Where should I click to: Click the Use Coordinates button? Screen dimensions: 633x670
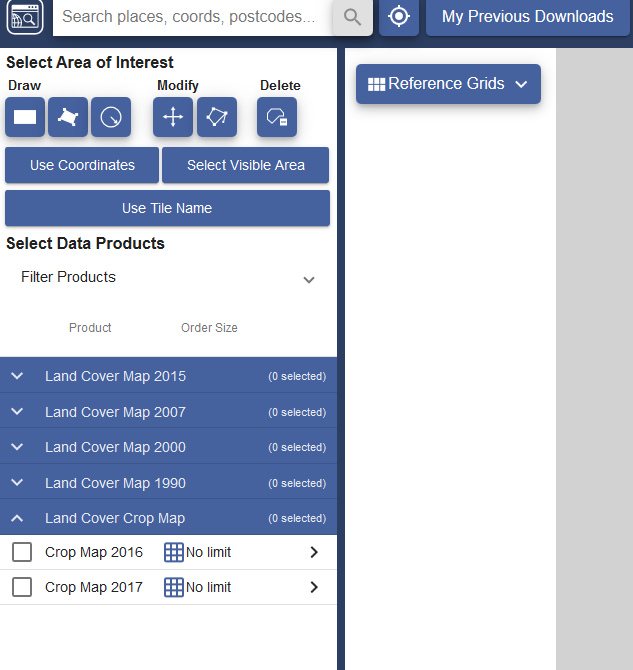coord(82,165)
